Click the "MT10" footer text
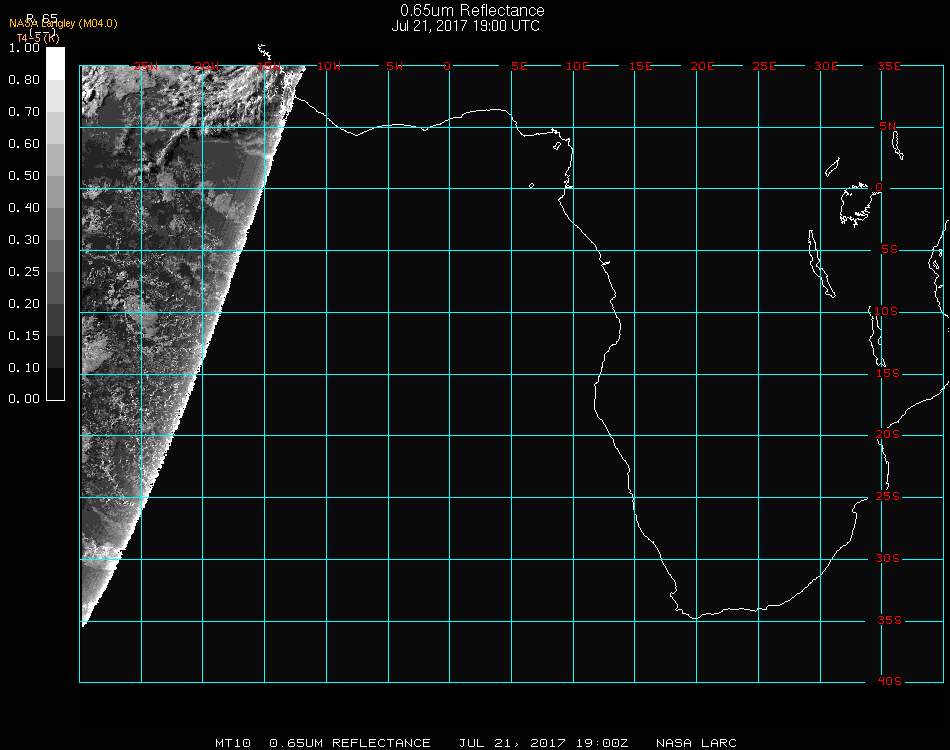Screen dimensions: 950x750 (233, 743)
